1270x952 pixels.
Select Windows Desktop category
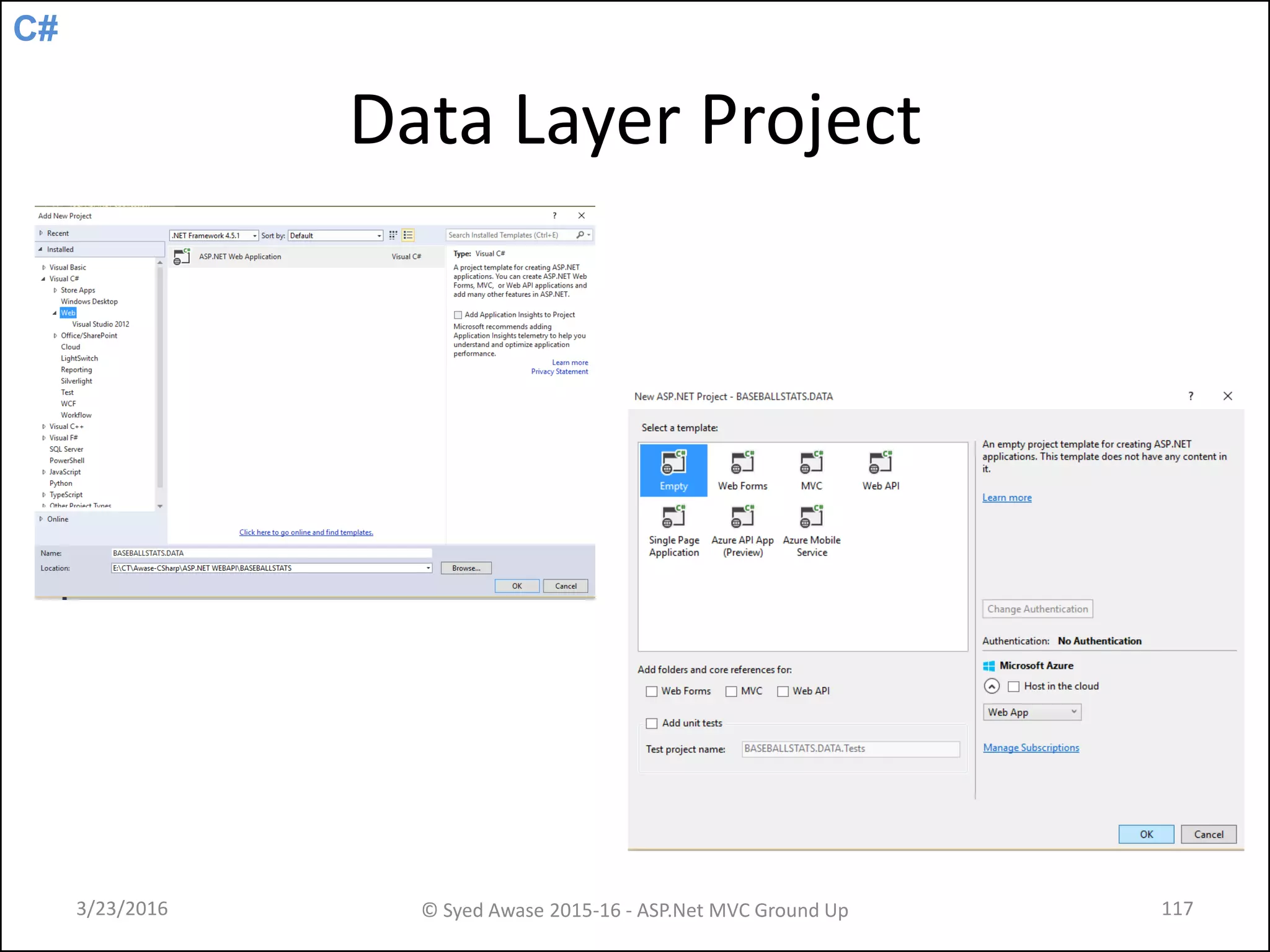89,302
